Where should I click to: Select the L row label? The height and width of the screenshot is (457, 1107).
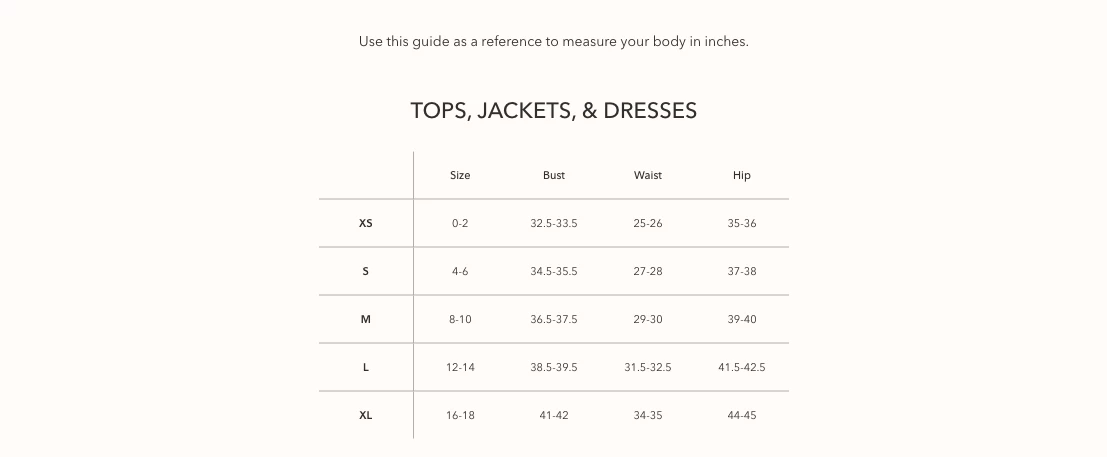pyautogui.click(x=366, y=367)
